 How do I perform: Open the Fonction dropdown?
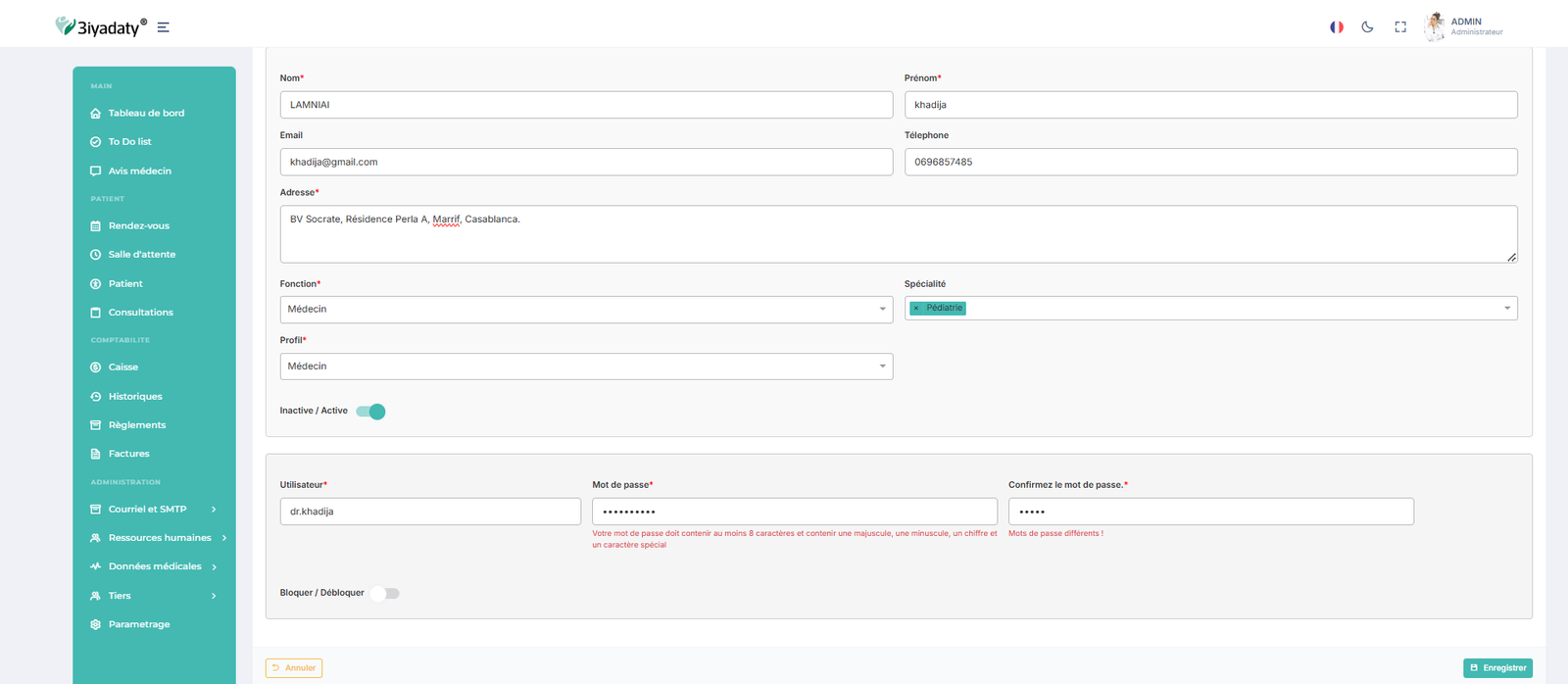click(586, 310)
